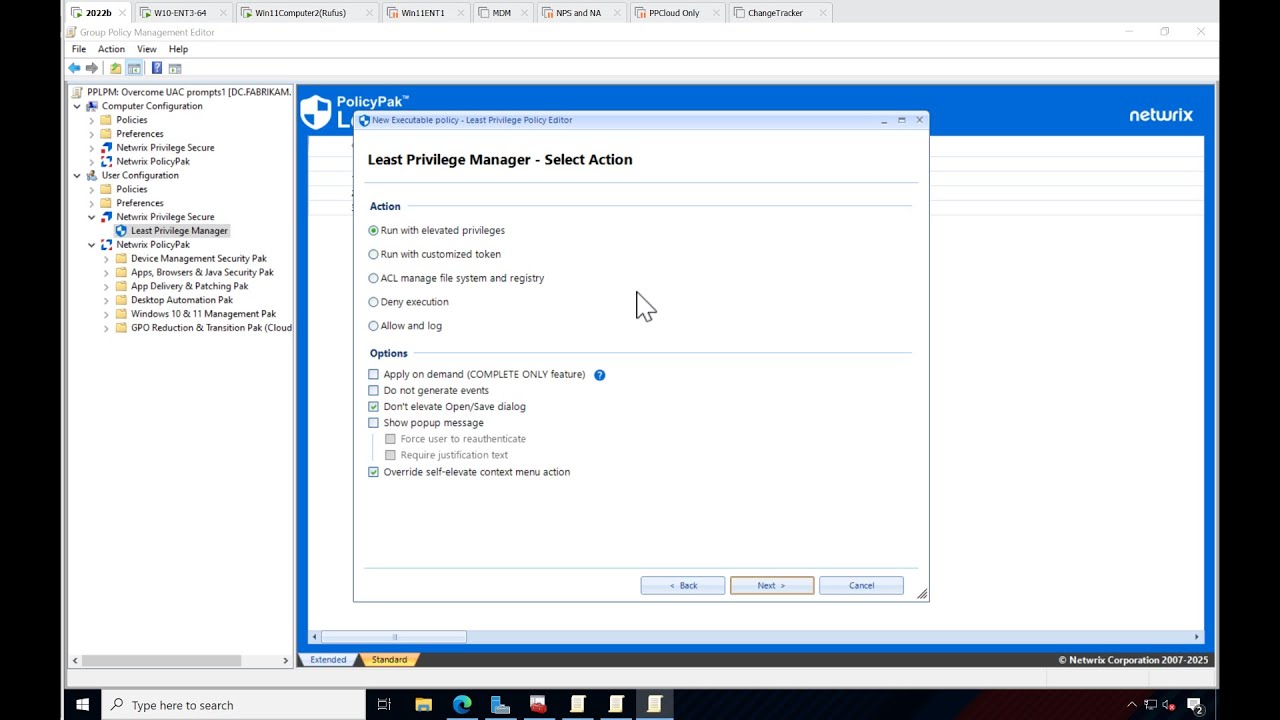Click the Up One Level folder icon
Image resolution: width=1280 pixels, height=720 pixels.
[116, 68]
